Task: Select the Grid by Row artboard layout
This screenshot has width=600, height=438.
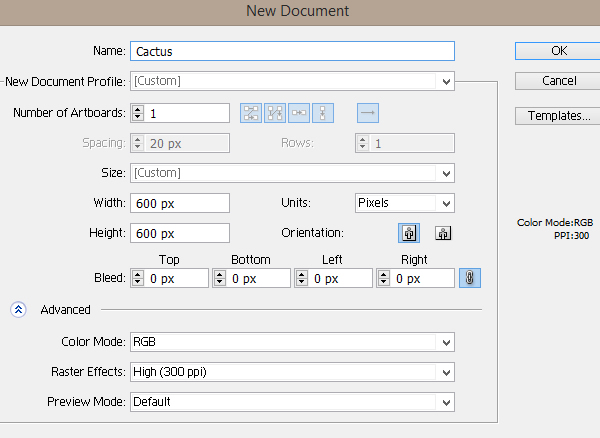Action: (250, 113)
